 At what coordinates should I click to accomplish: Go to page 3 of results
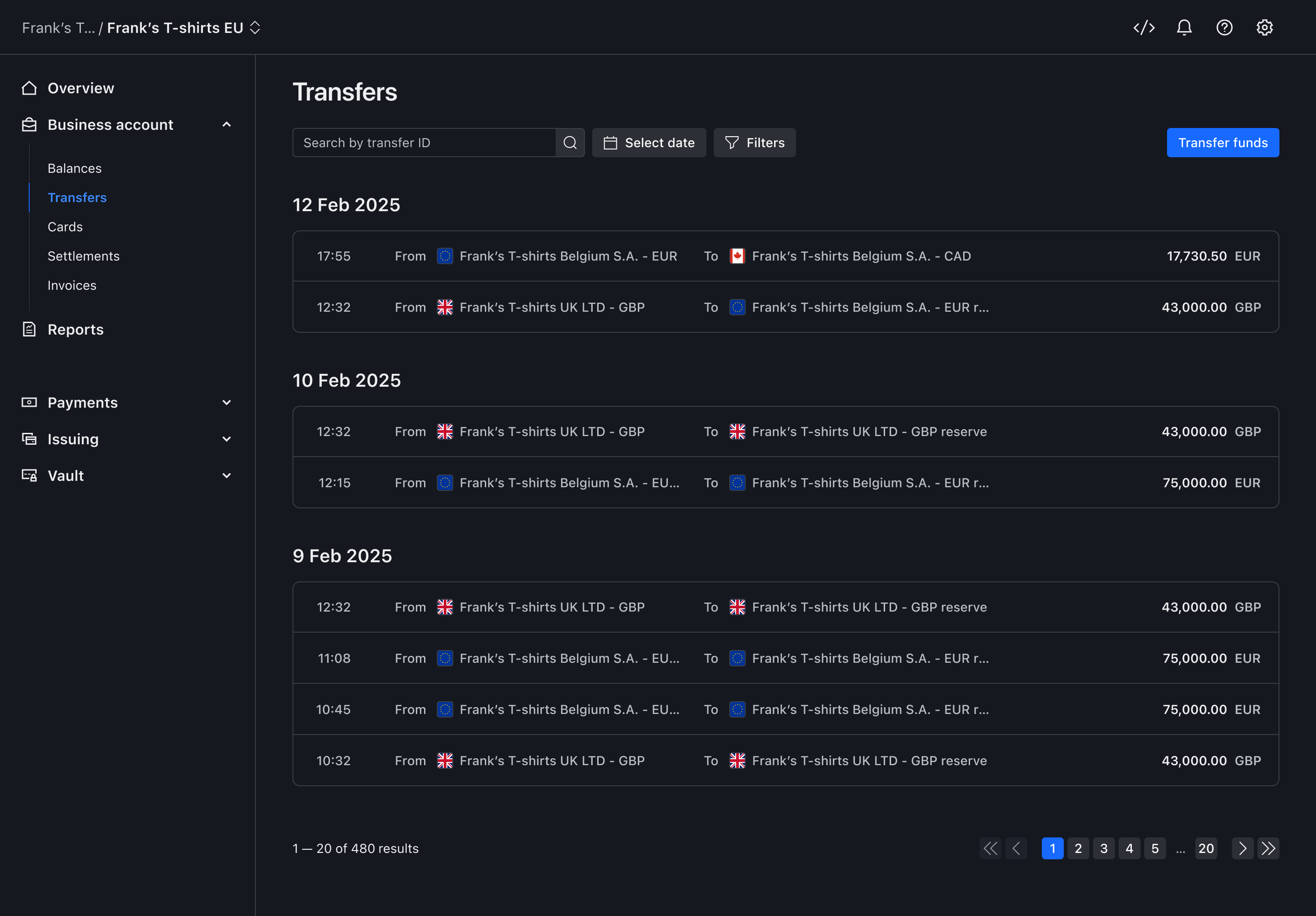1104,848
